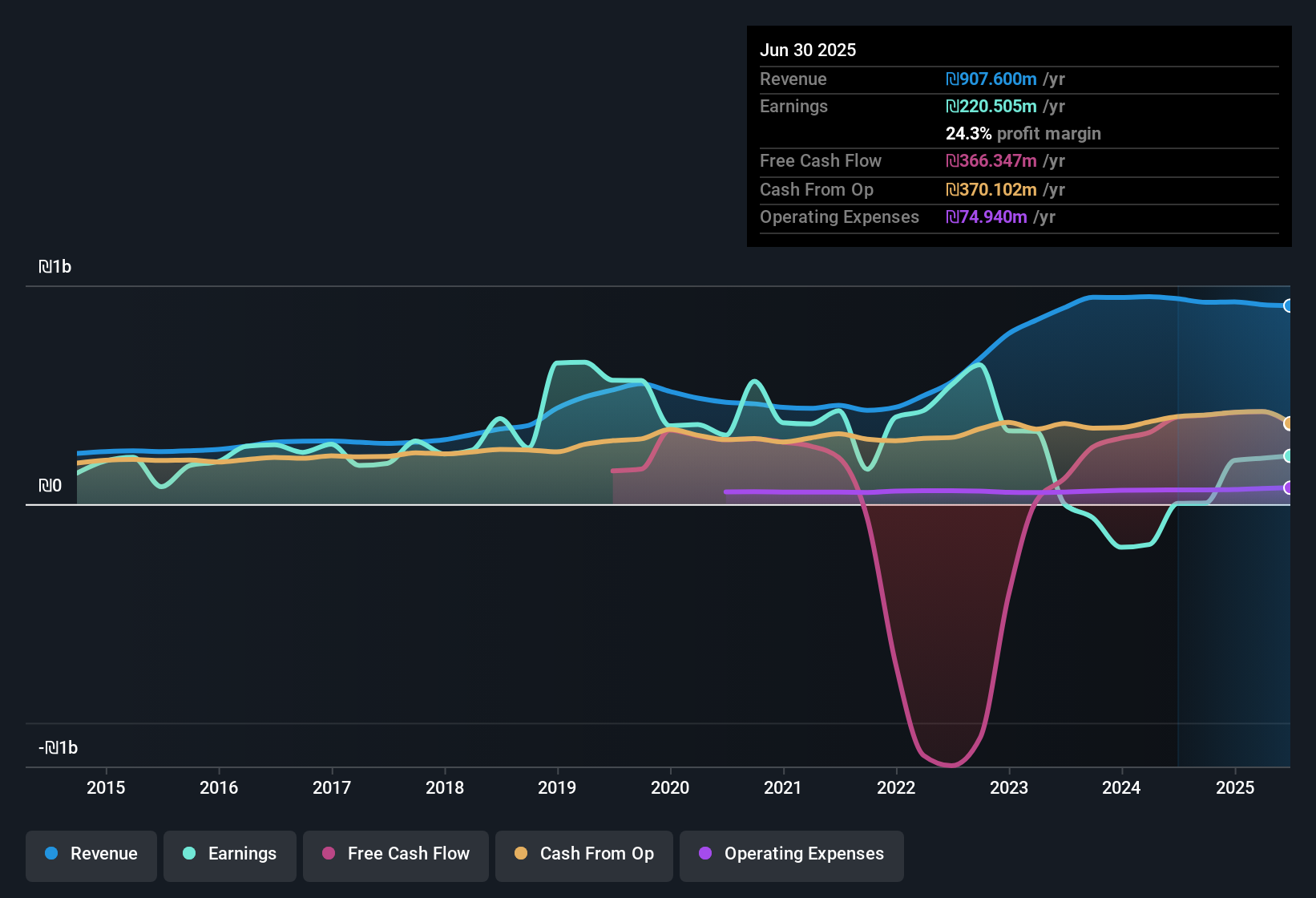Toggle Operating Expenses series display
Screen dimensions: 1316x898
pos(791,855)
